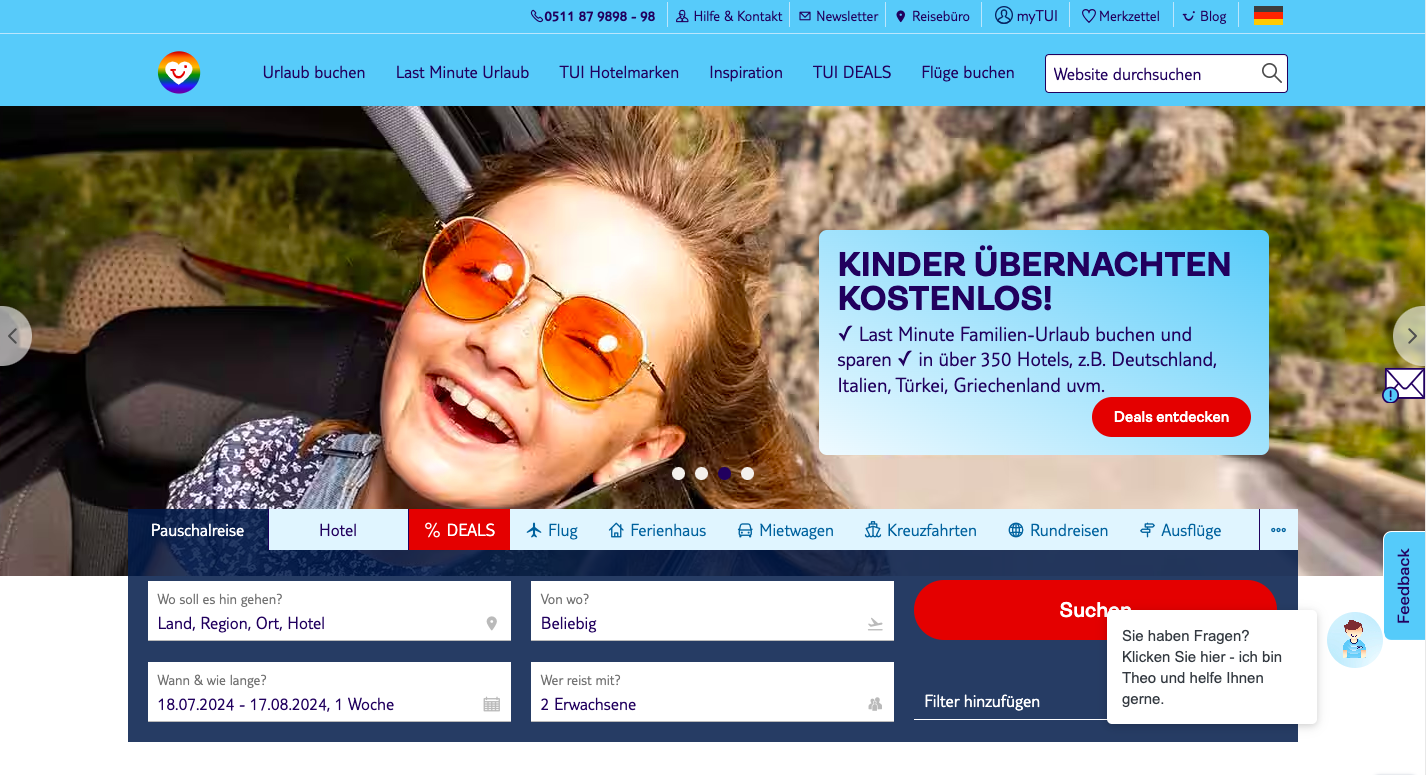Select the third carousel dot

coord(724,473)
